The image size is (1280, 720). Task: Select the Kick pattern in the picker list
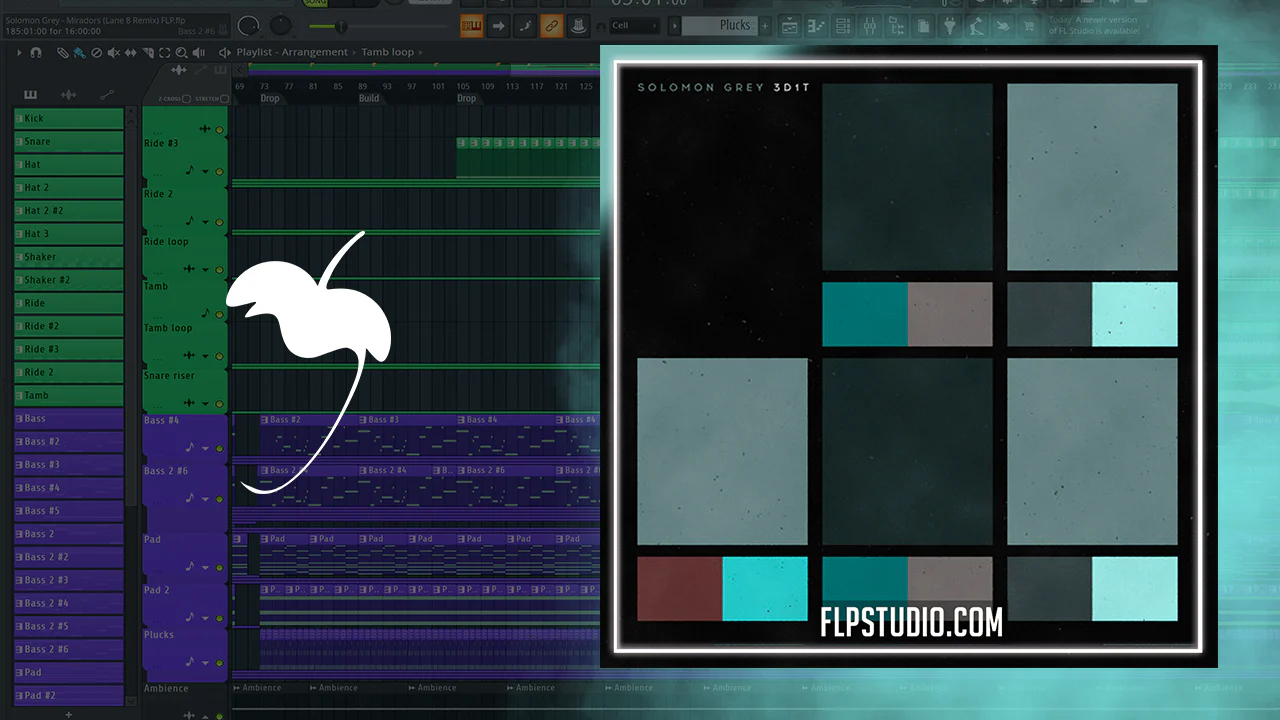[x=69, y=118]
